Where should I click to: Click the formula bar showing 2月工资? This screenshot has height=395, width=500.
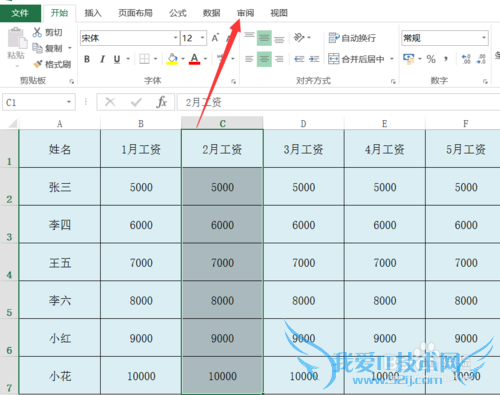tap(338, 102)
